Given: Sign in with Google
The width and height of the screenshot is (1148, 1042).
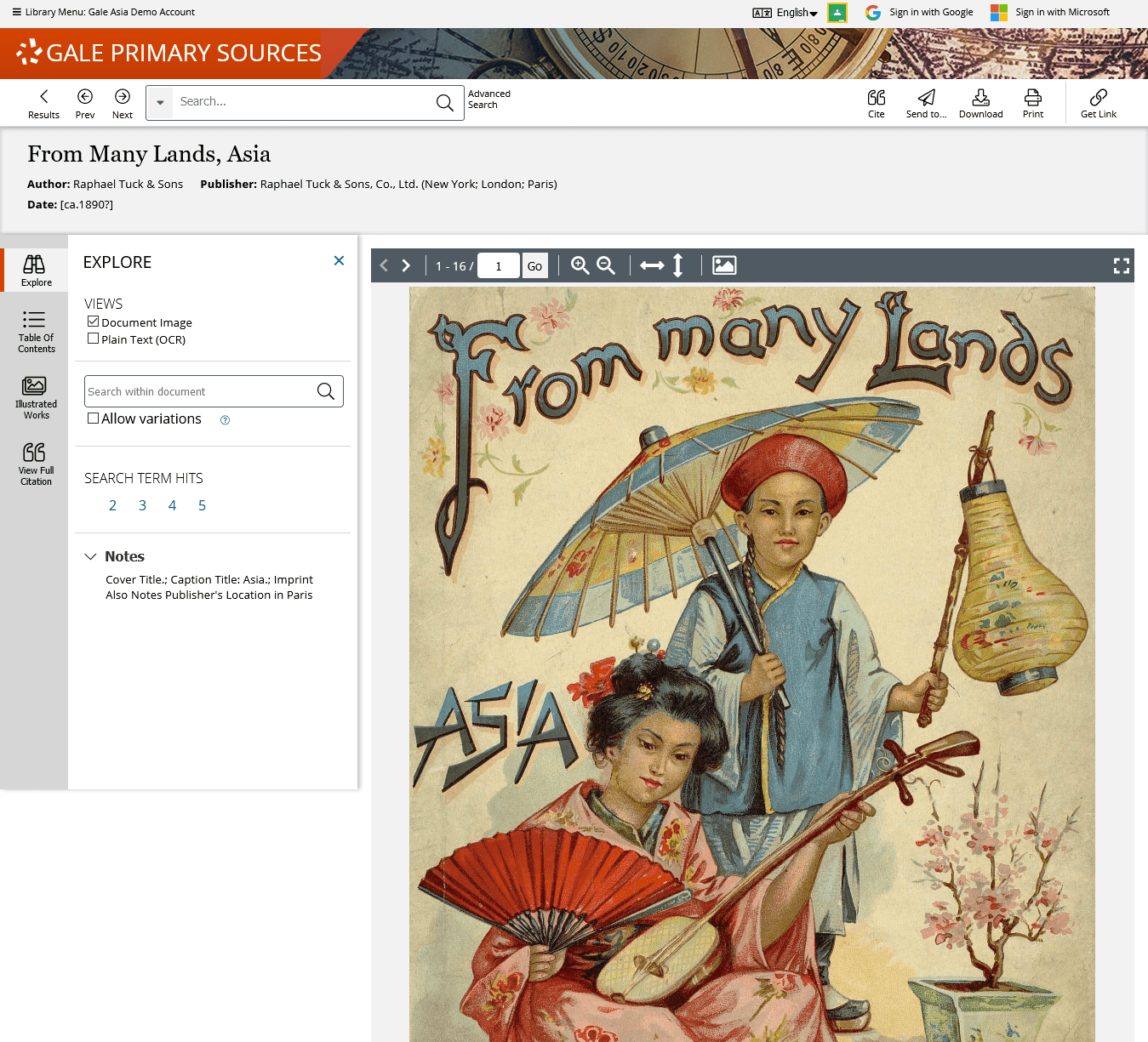Looking at the screenshot, I should 919,13.
